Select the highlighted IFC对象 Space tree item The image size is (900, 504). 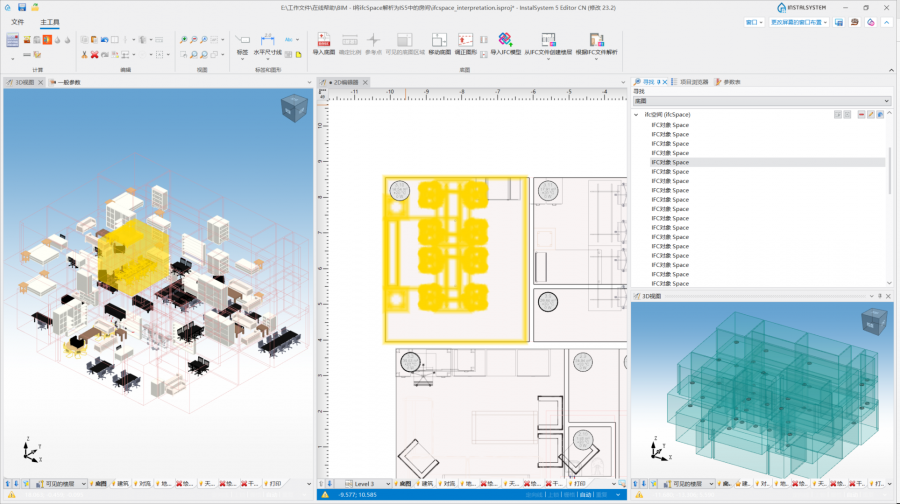[x=669, y=162]
